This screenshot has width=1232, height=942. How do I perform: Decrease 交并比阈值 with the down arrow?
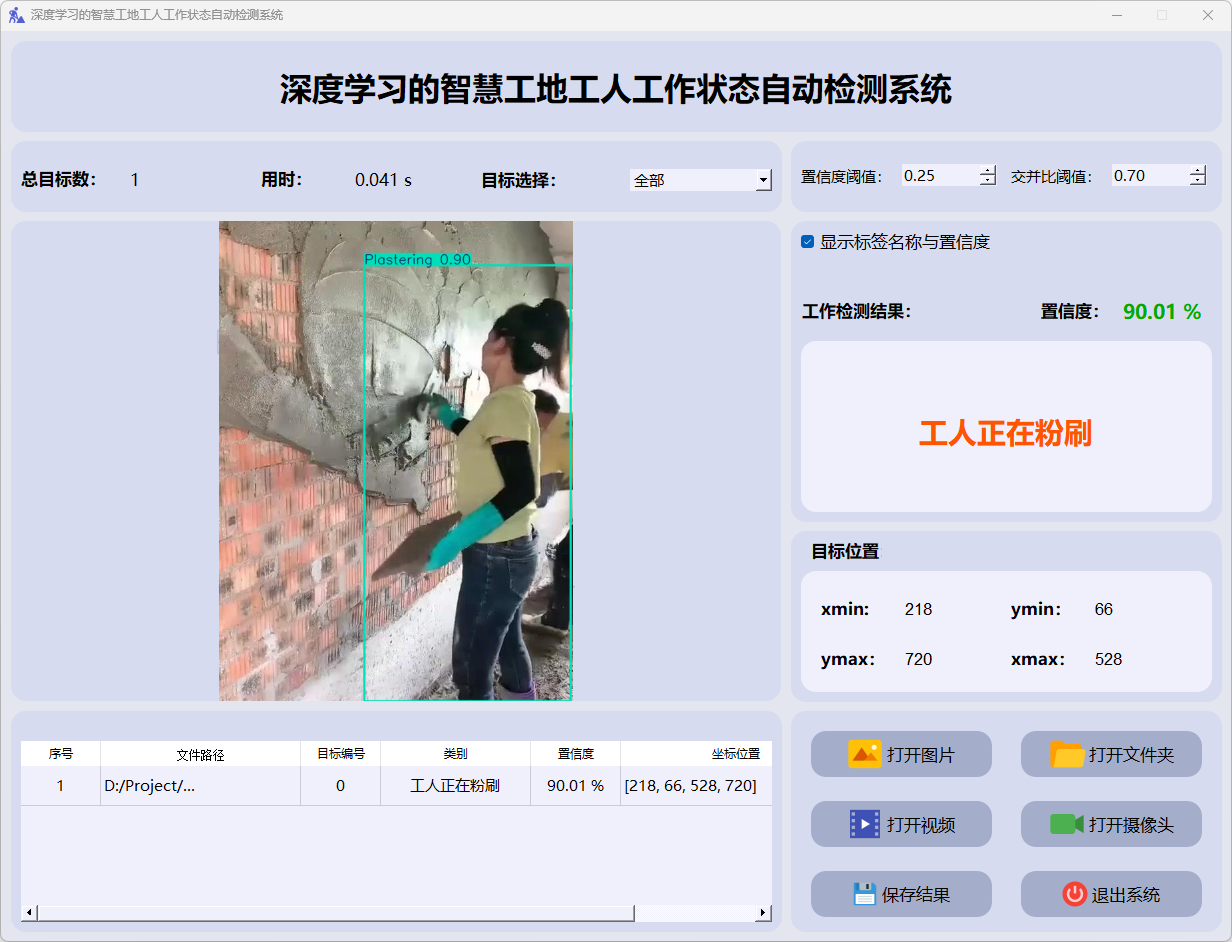tap(1198, 181)
